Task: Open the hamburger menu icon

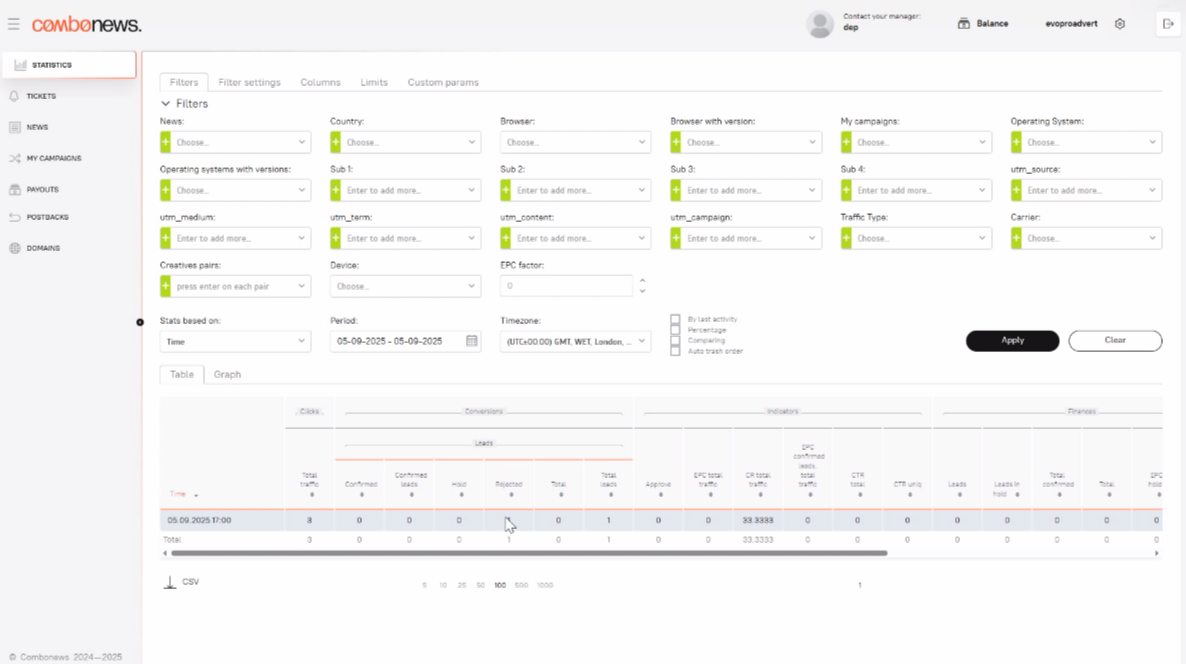Action: [x=14, y=24]
